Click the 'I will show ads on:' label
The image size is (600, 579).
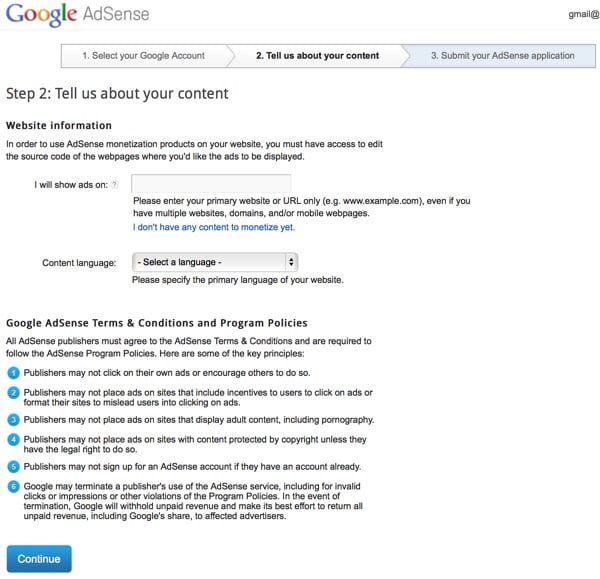71,185
